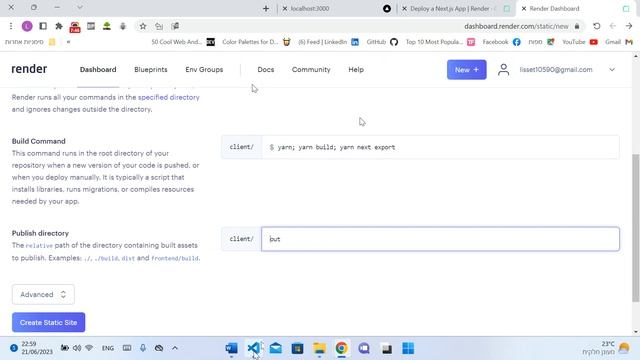The image size is (640, 360).
Task: Open a new browser tab with plus
Action: [266, 8]
